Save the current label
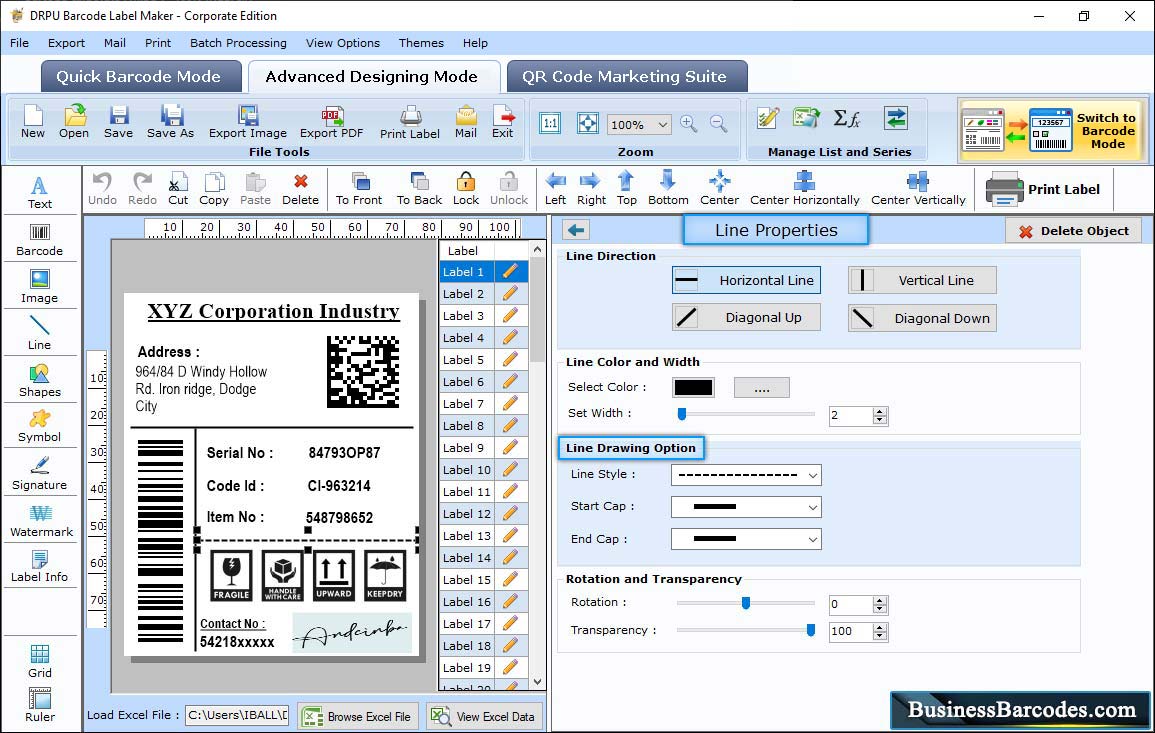The width and height of the screenshot is (1155, 733). 118,122
